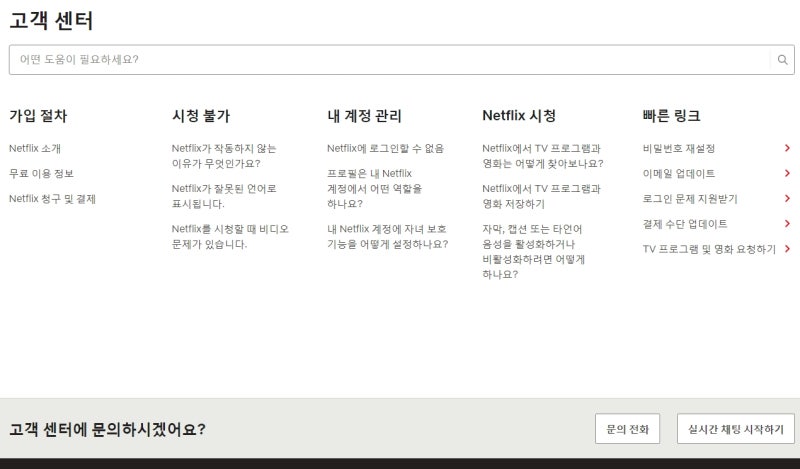Select the 이메일 업데이트 quick link
The image size is (800, 469).
point(679,174)
